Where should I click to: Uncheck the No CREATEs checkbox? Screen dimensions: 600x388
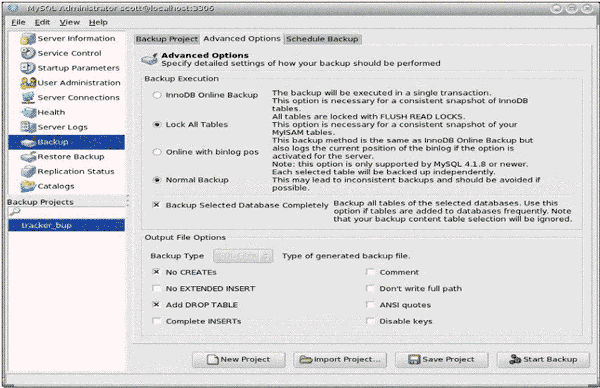click(x=156, y=272)
